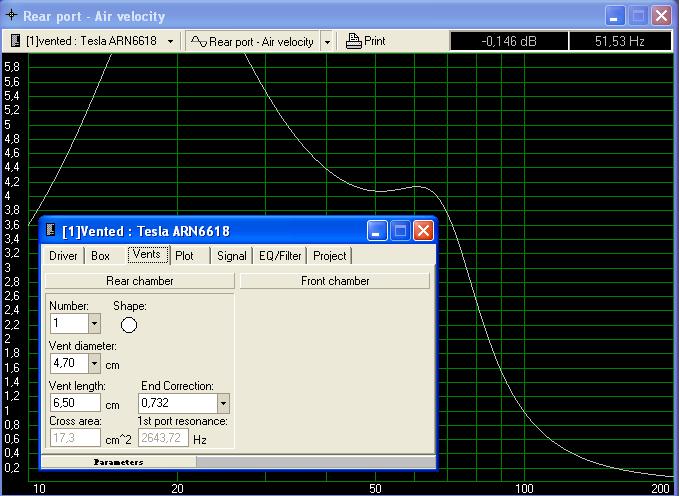Viewport: 679px width, 496px height.
Task: Select the circular vent shape icon
Action: 129,325
